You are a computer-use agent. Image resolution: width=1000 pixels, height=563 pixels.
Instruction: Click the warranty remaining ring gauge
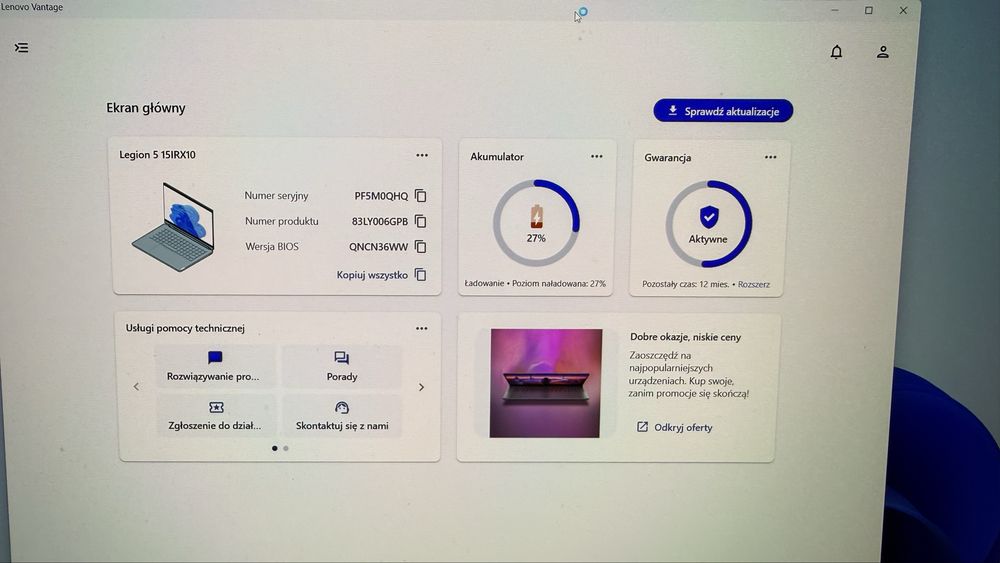709,224
